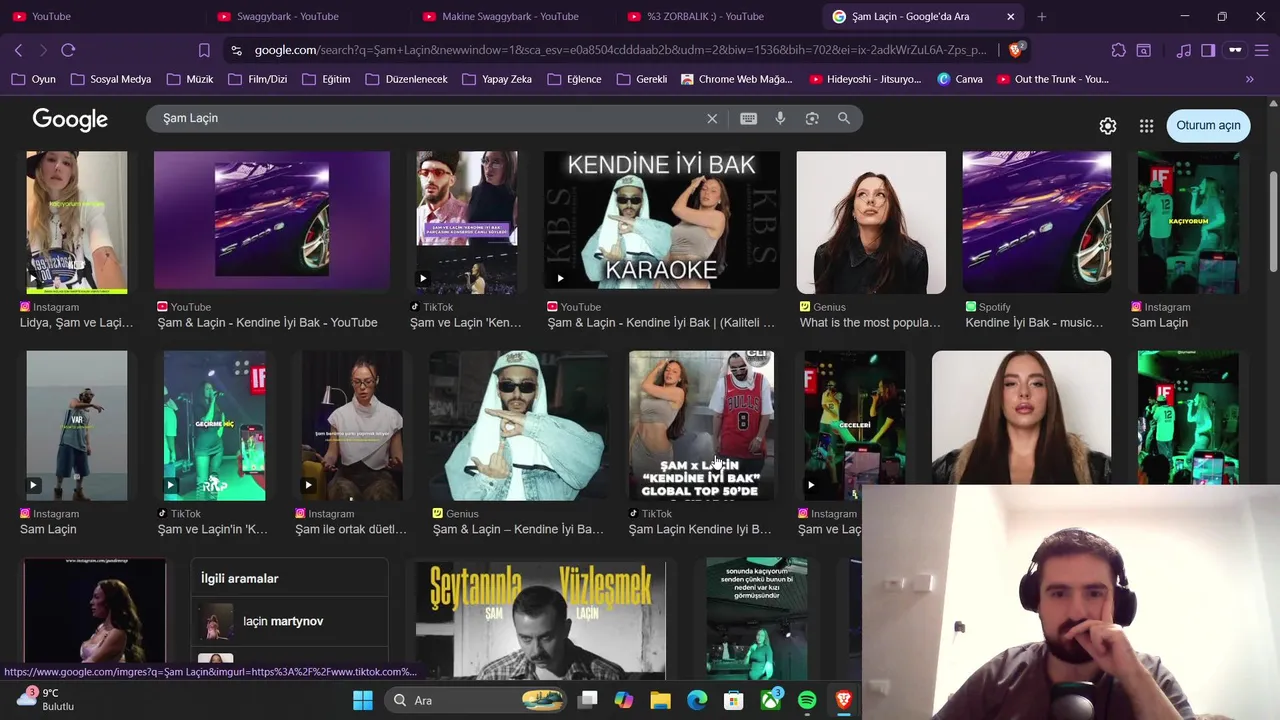
Task: Open Microsoft Edge from the taskbar
Action: click(x=697, y=700)
